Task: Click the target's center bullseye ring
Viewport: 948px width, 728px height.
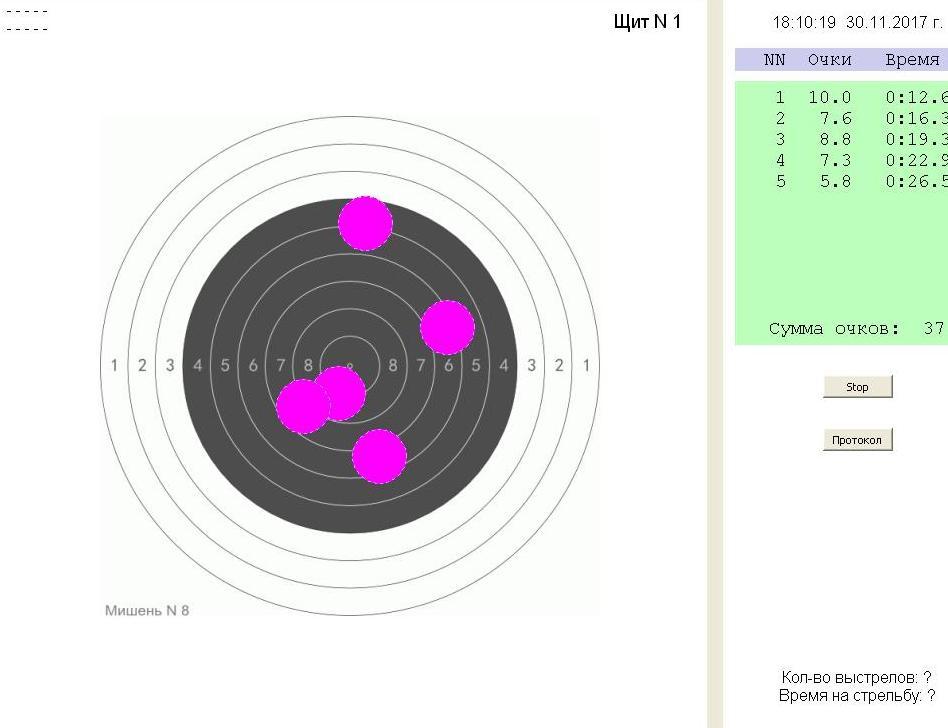Action: pyautogui.click(x=350, y=366)
